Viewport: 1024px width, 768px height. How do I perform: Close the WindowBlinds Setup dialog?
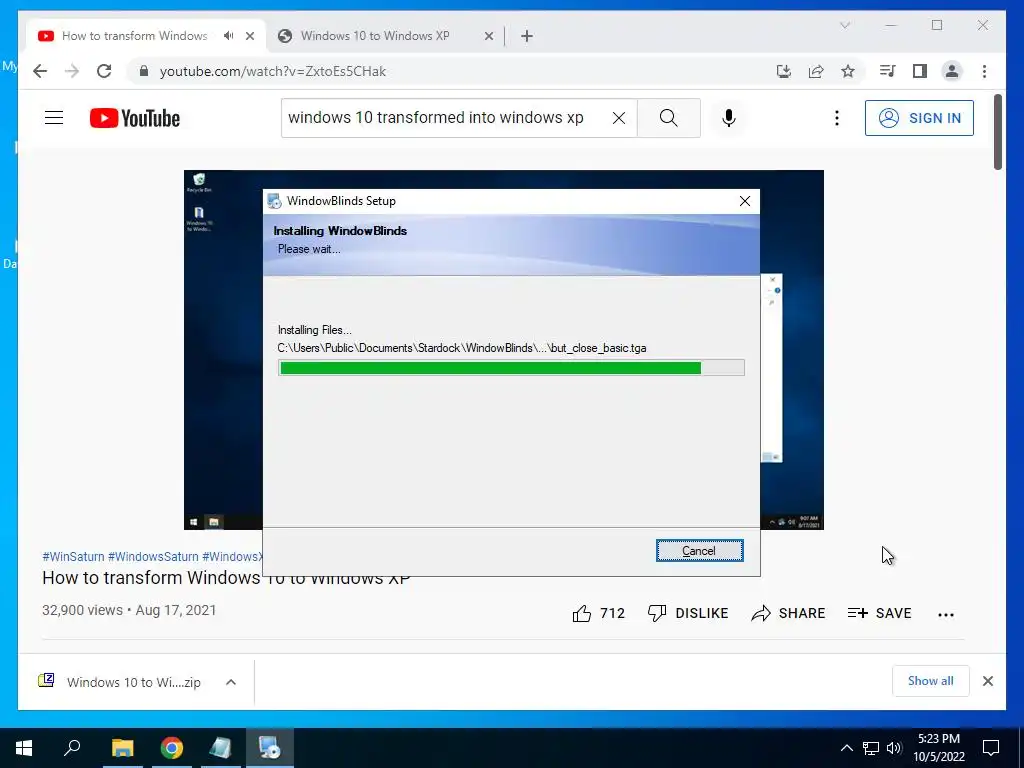[744, 201]
